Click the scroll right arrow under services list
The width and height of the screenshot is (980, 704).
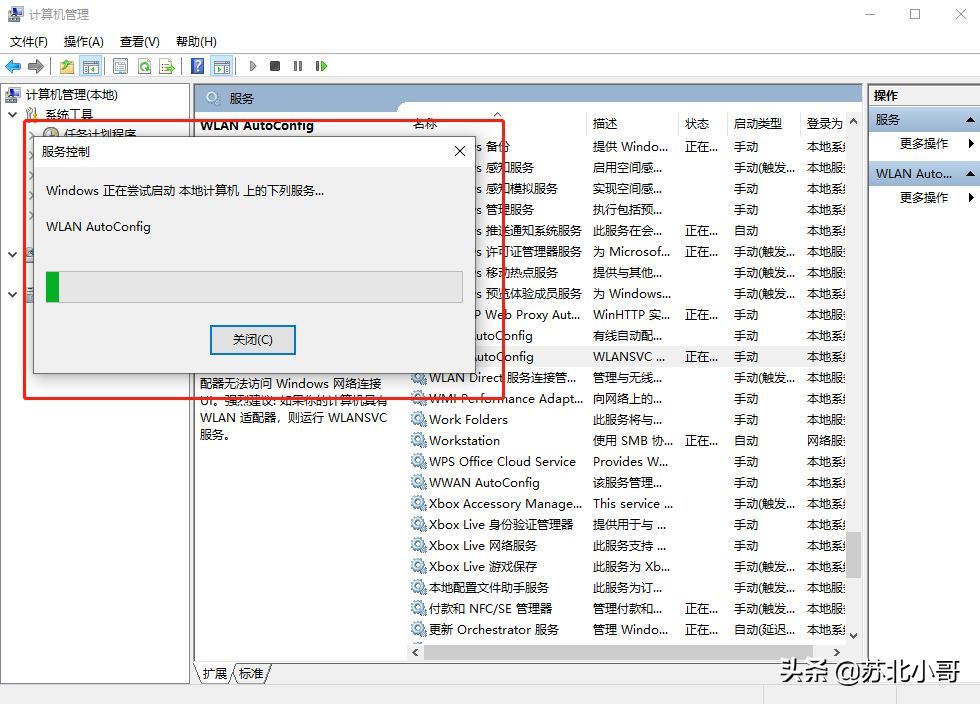coord(838,652)
